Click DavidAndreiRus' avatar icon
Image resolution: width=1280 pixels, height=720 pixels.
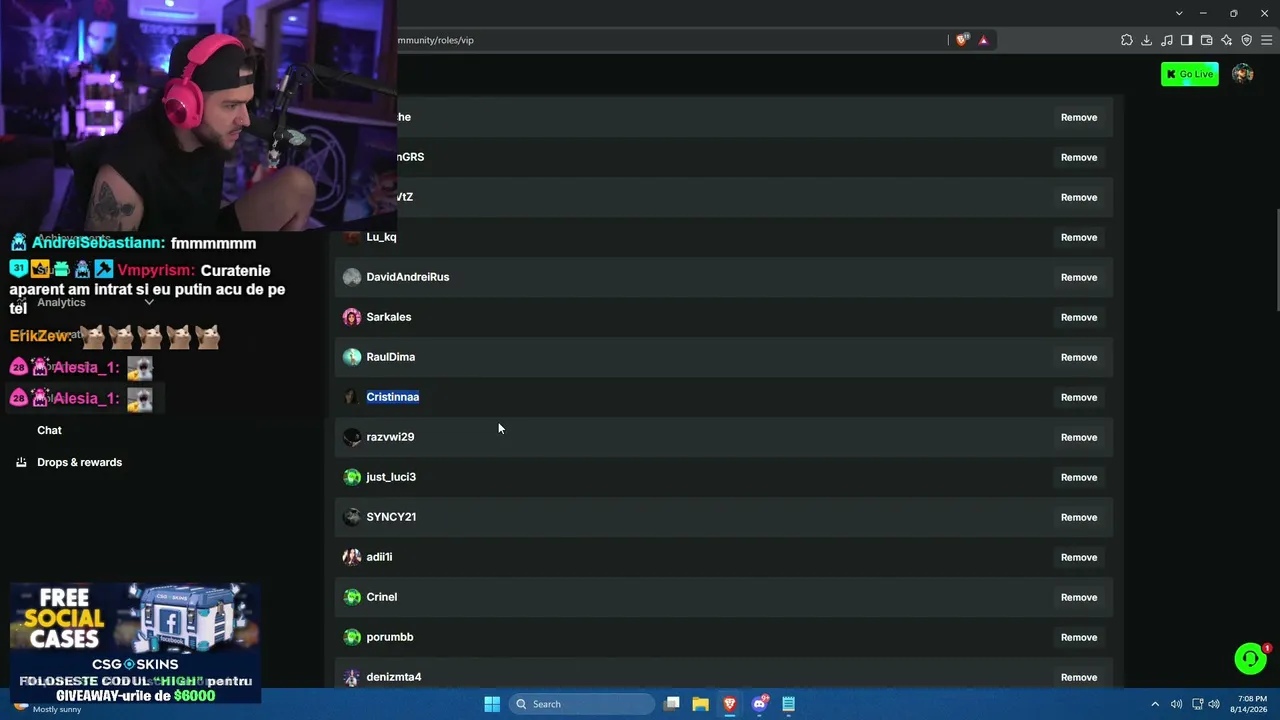tap(352, 277)
